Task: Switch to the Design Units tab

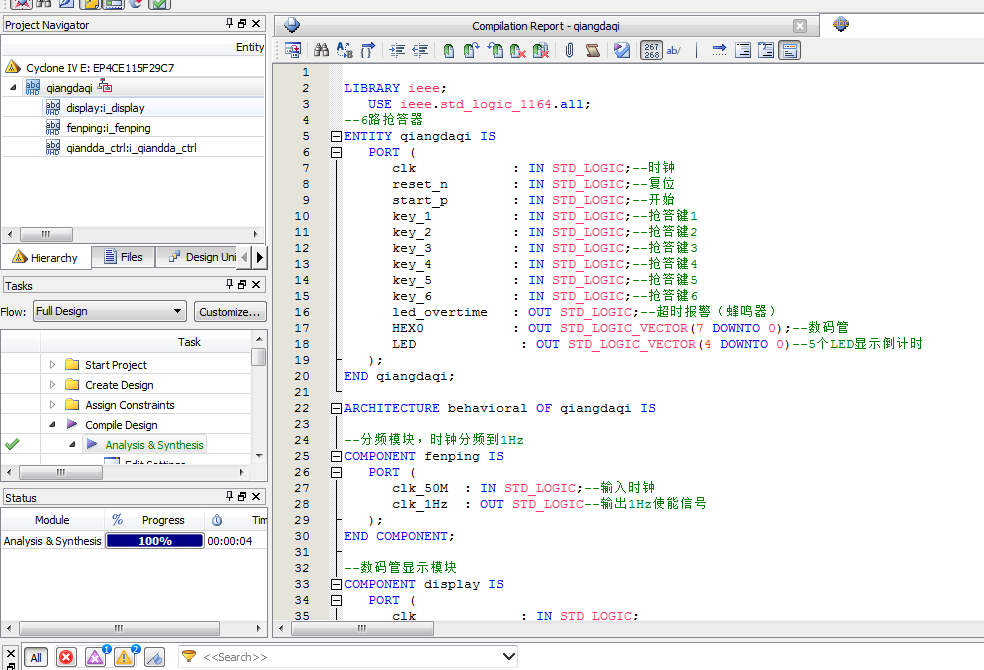Action: click(x=200, y=257)
